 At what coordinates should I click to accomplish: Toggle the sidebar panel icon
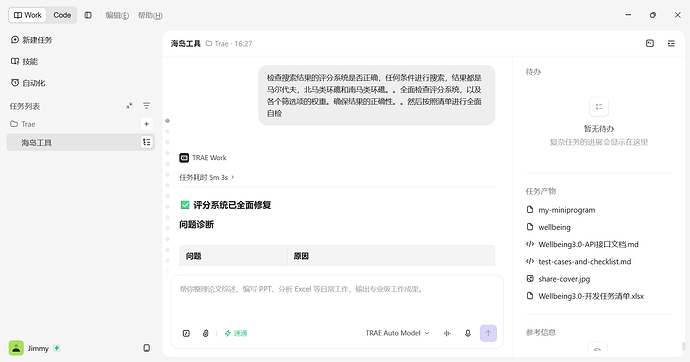[88, 15]
